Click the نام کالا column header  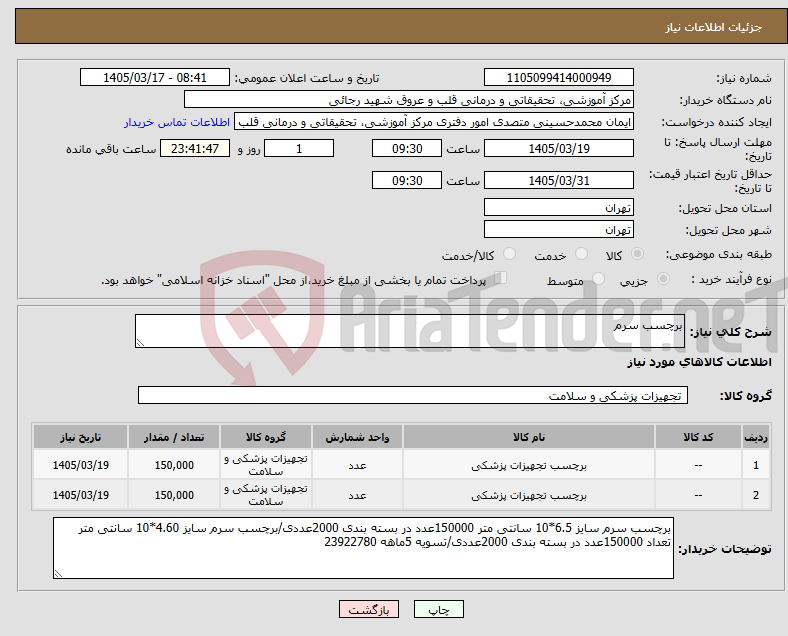click(529, 437)
